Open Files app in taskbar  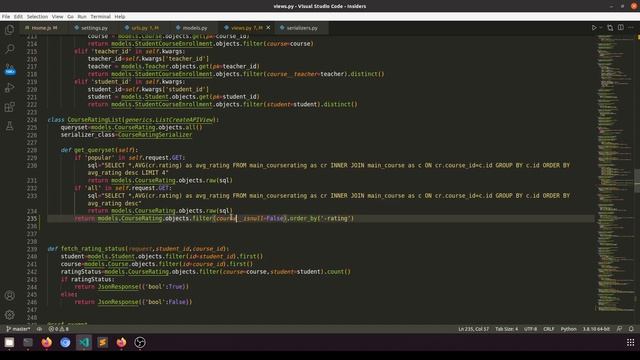pyautogui.click(x=9, y=342)
